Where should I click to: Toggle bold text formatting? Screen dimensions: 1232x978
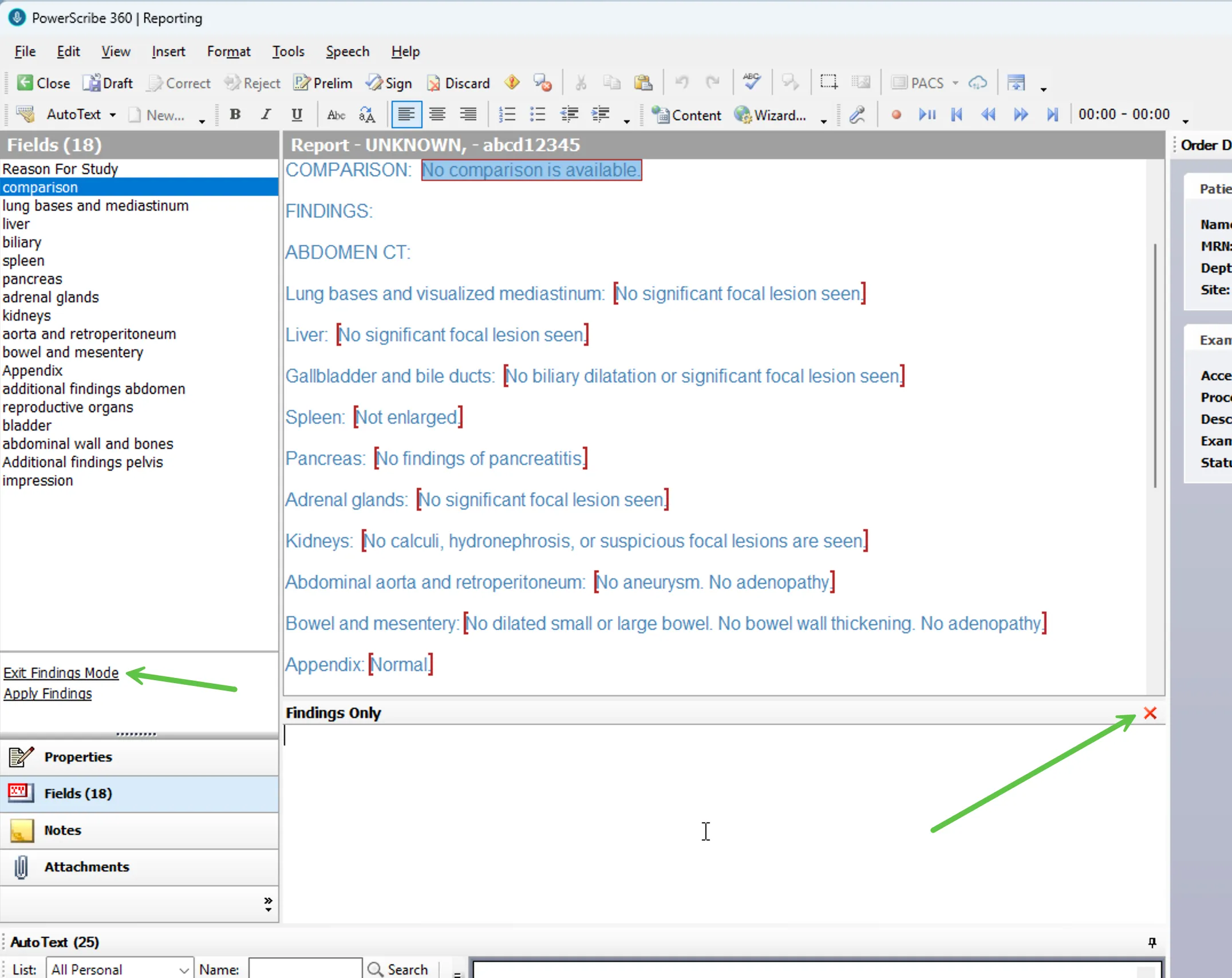click(x=235, y=115)
